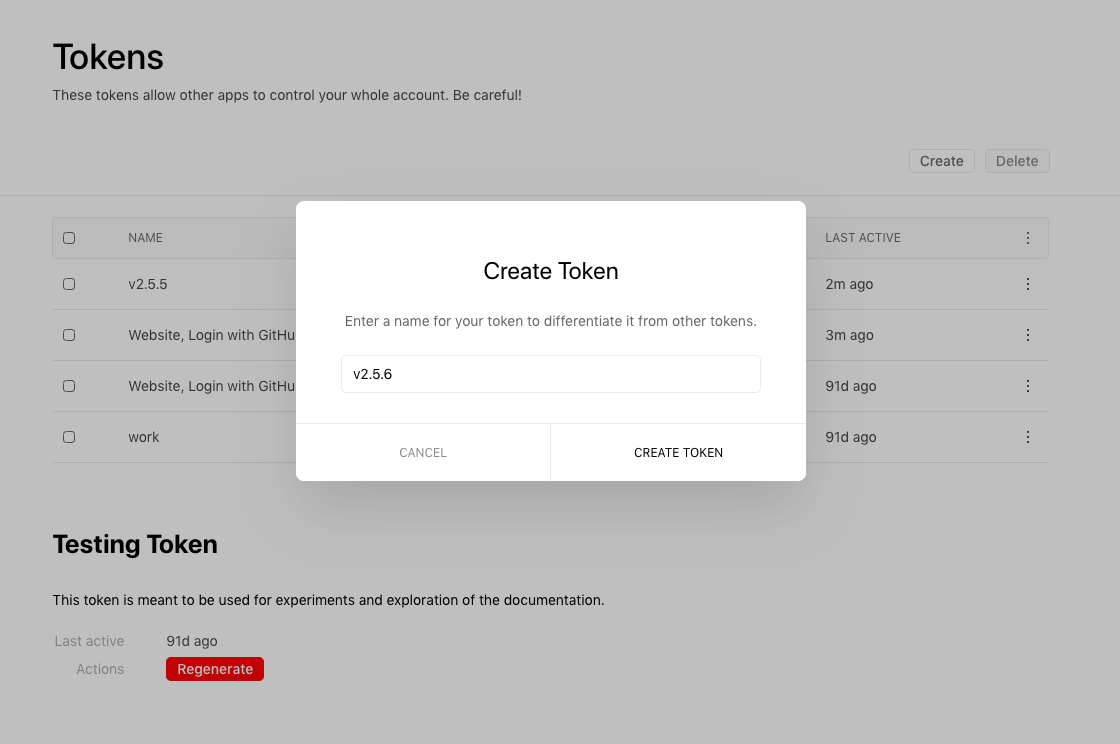Image resolution: width=1120 pixels, height=744 pixels.
Task: Check the box for the v2.5.5 token
Action: [69, 284]
